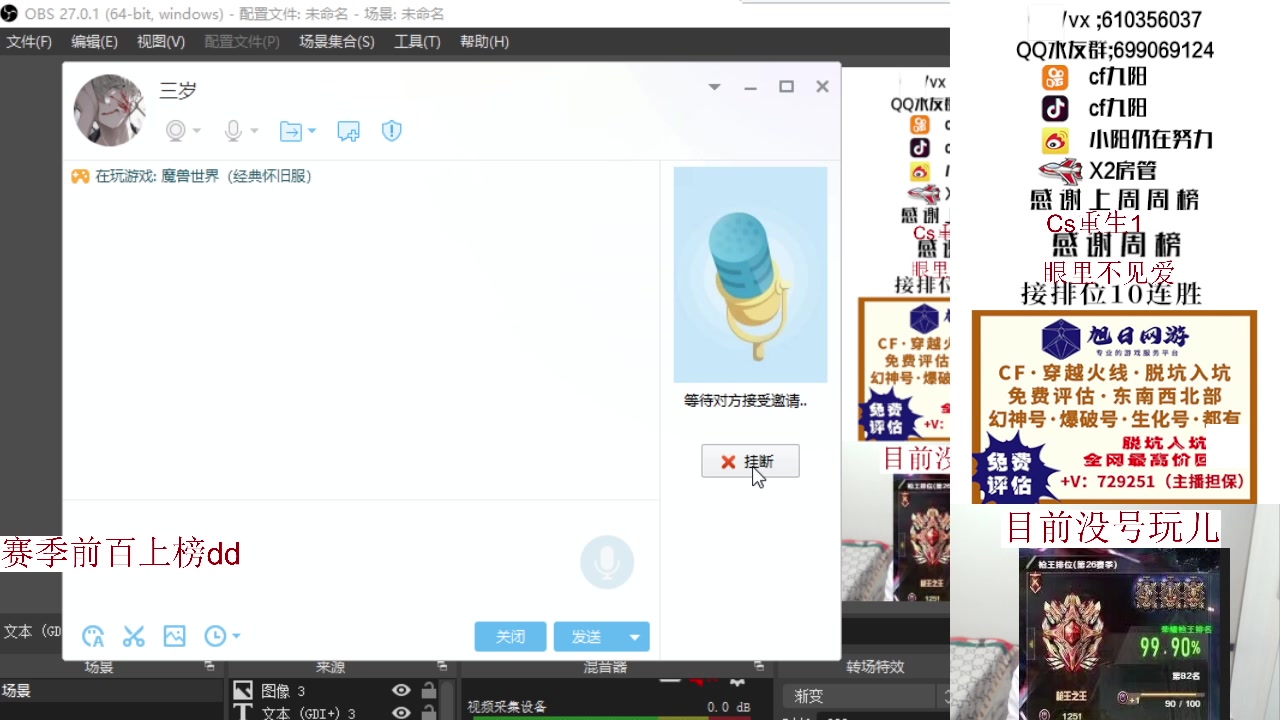
Task: Click the send file folder icon
Action: (290, 131)
